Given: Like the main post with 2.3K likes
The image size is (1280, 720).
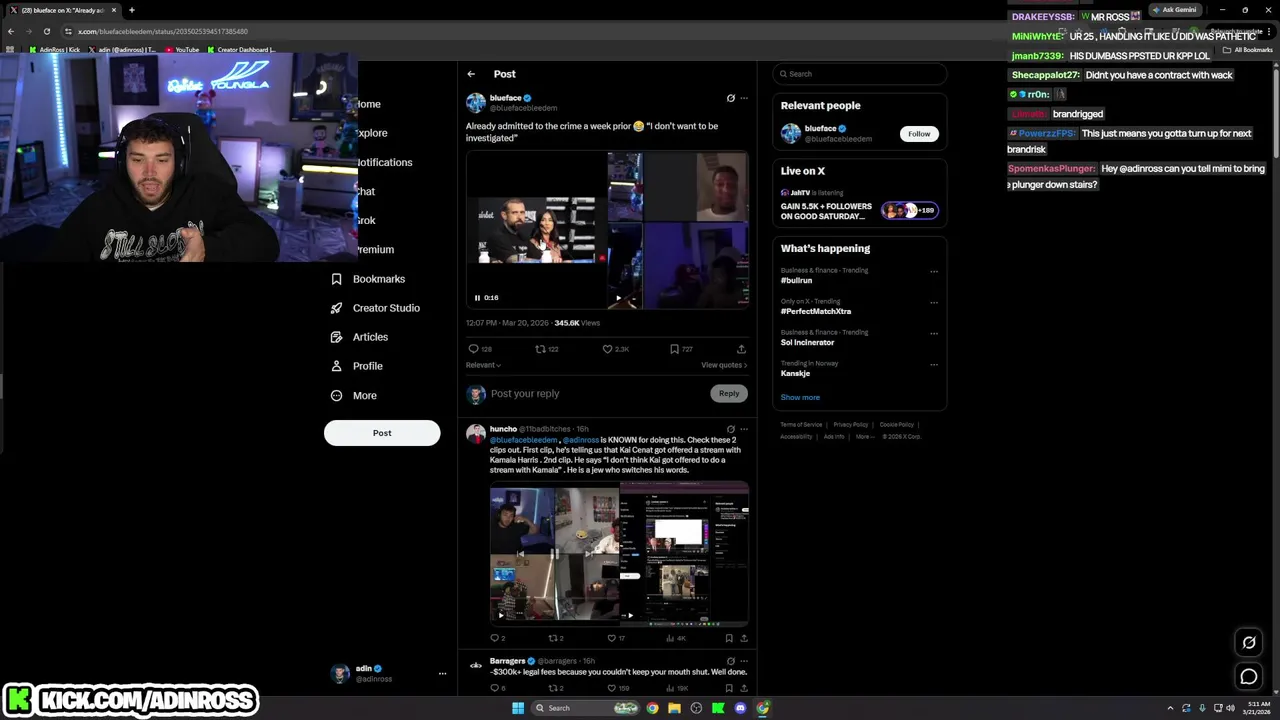Looking at the screenshot, I should tap(615, 349).
